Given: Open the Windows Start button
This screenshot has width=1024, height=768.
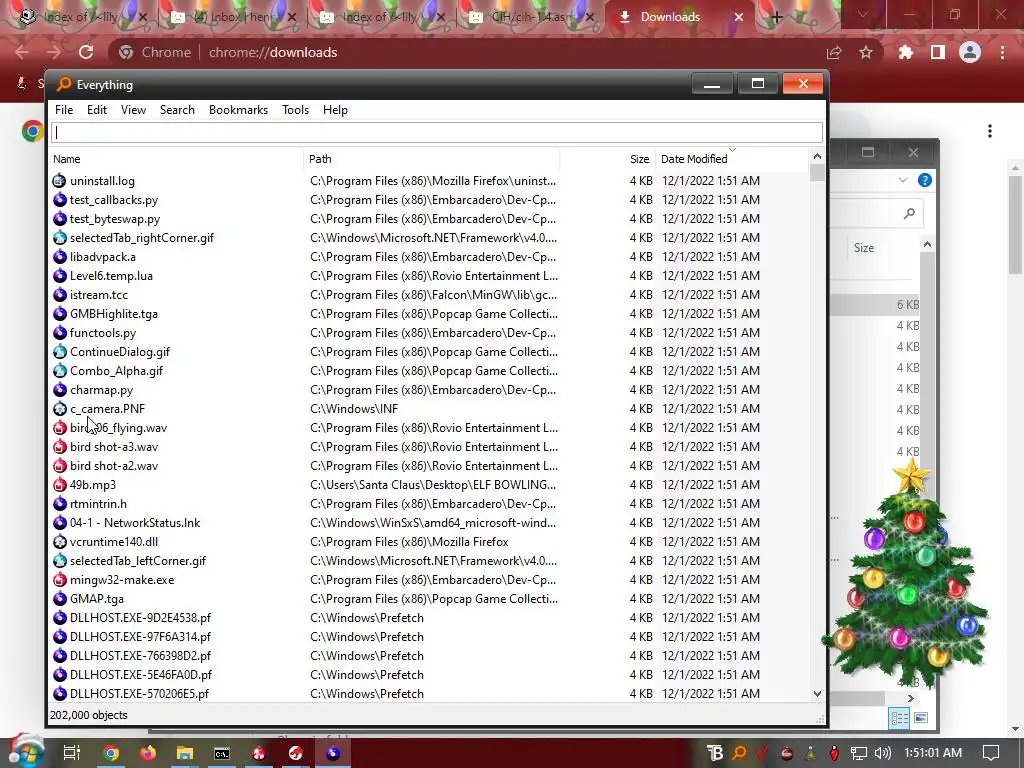Looking at the screenshot, I should click(25, 752).
